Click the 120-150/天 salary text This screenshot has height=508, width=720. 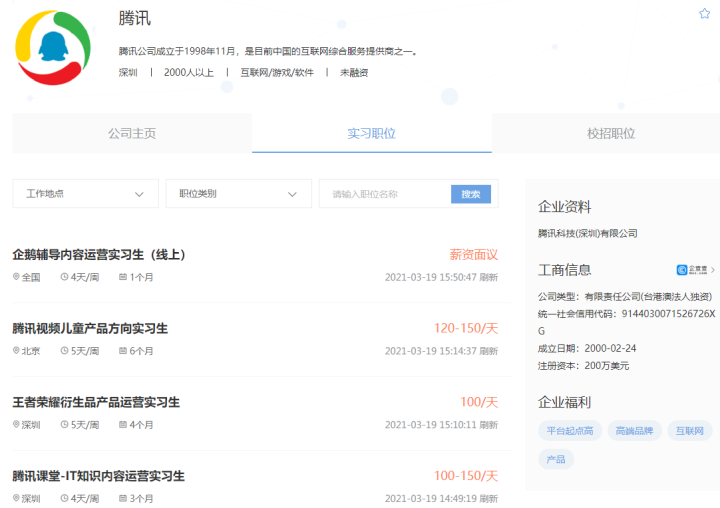pos(466,328)
